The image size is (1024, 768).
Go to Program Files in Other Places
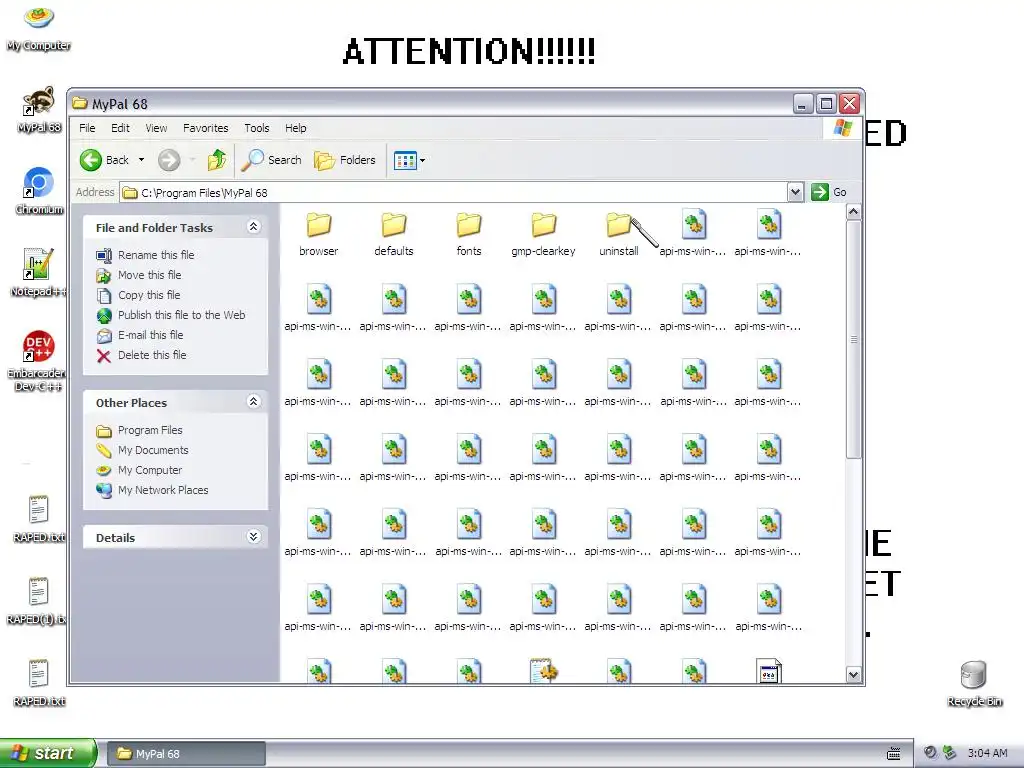[x=140, y=430]
